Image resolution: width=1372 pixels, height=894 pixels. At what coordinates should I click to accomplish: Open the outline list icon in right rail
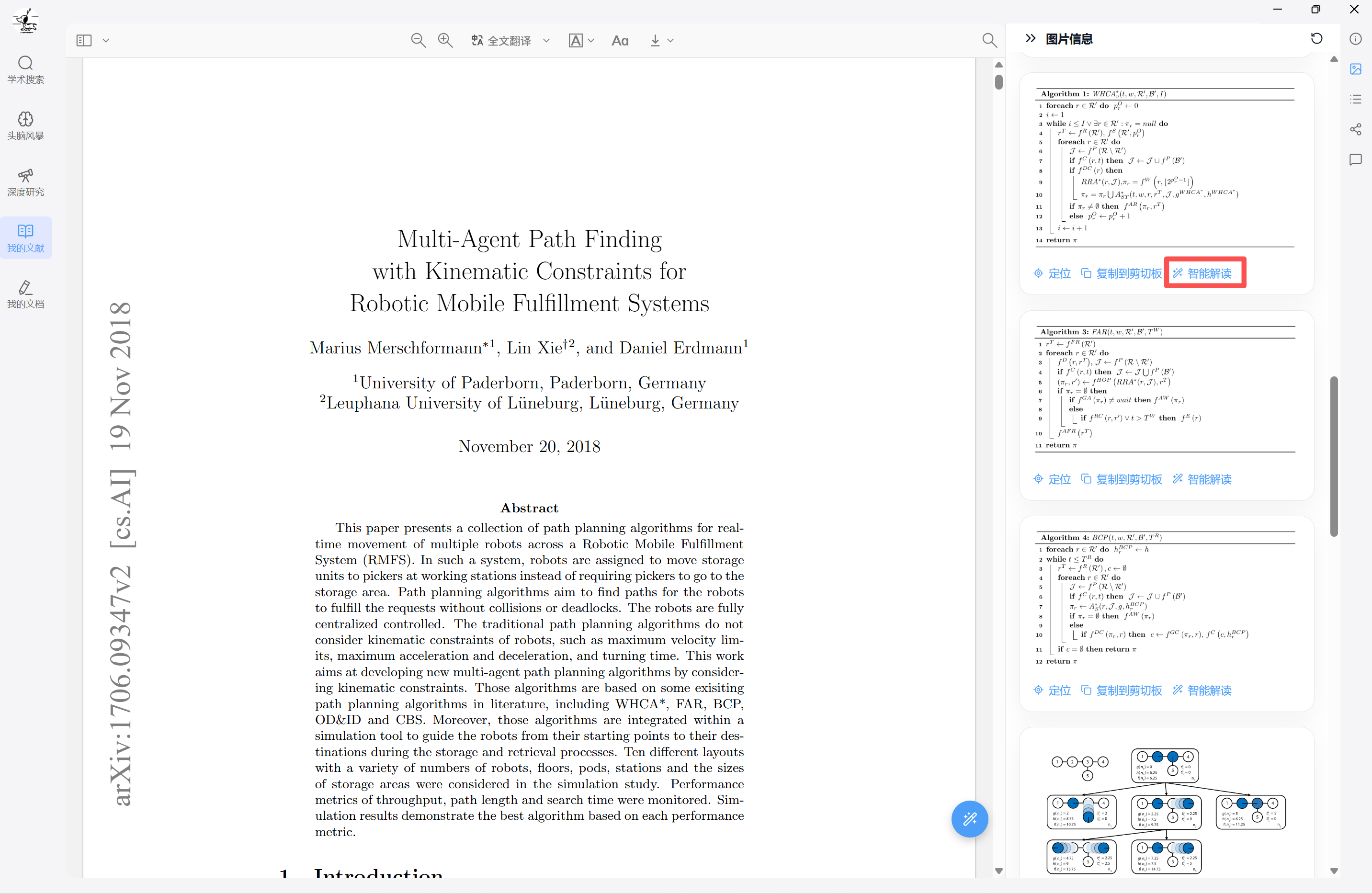[x=1355, y=99]
